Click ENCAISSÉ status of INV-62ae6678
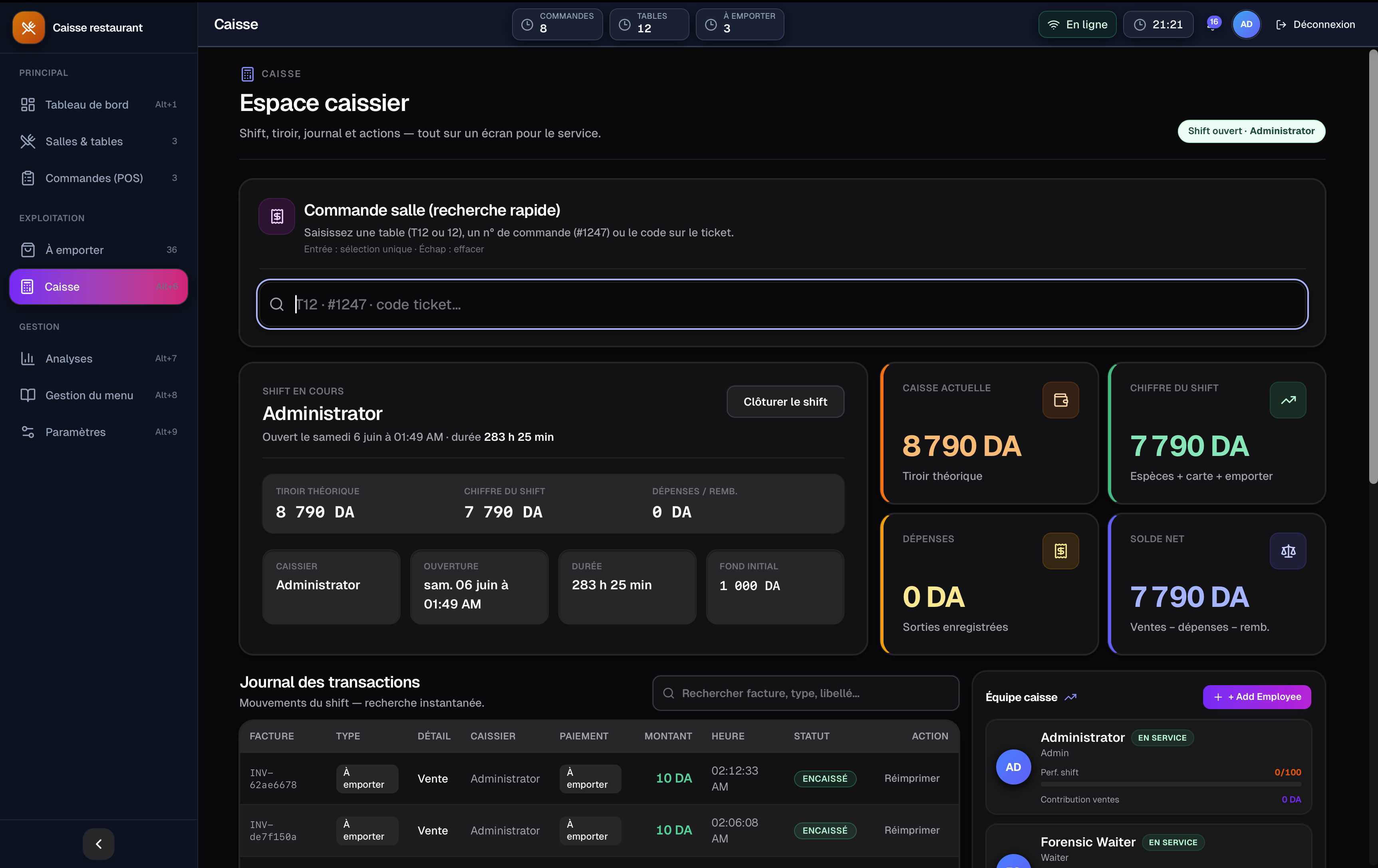This screenshot has height=868, width=1378. pyautogui.click(x=825, y=779)
